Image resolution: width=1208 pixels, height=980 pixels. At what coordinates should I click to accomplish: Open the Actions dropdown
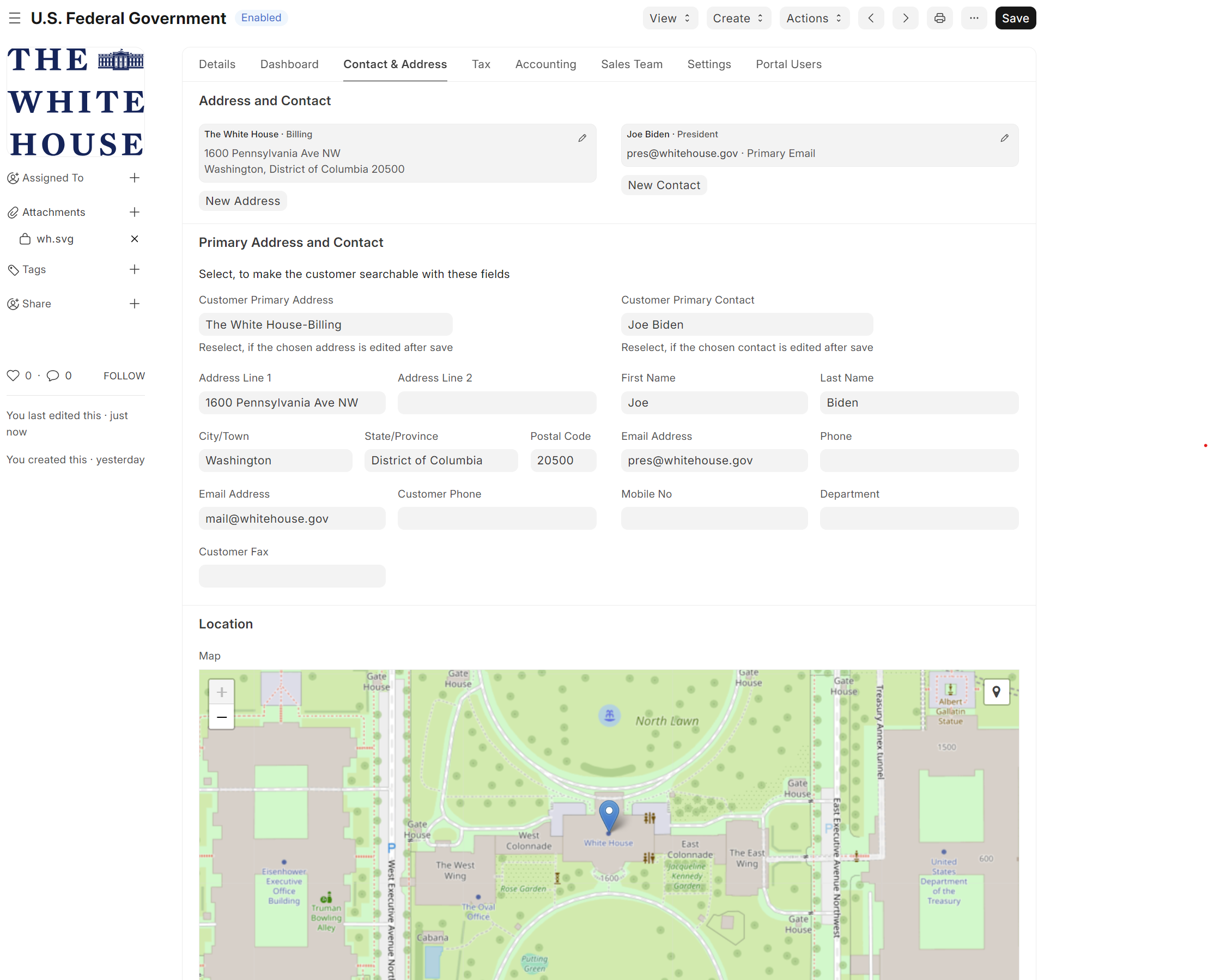coord(814,18)
